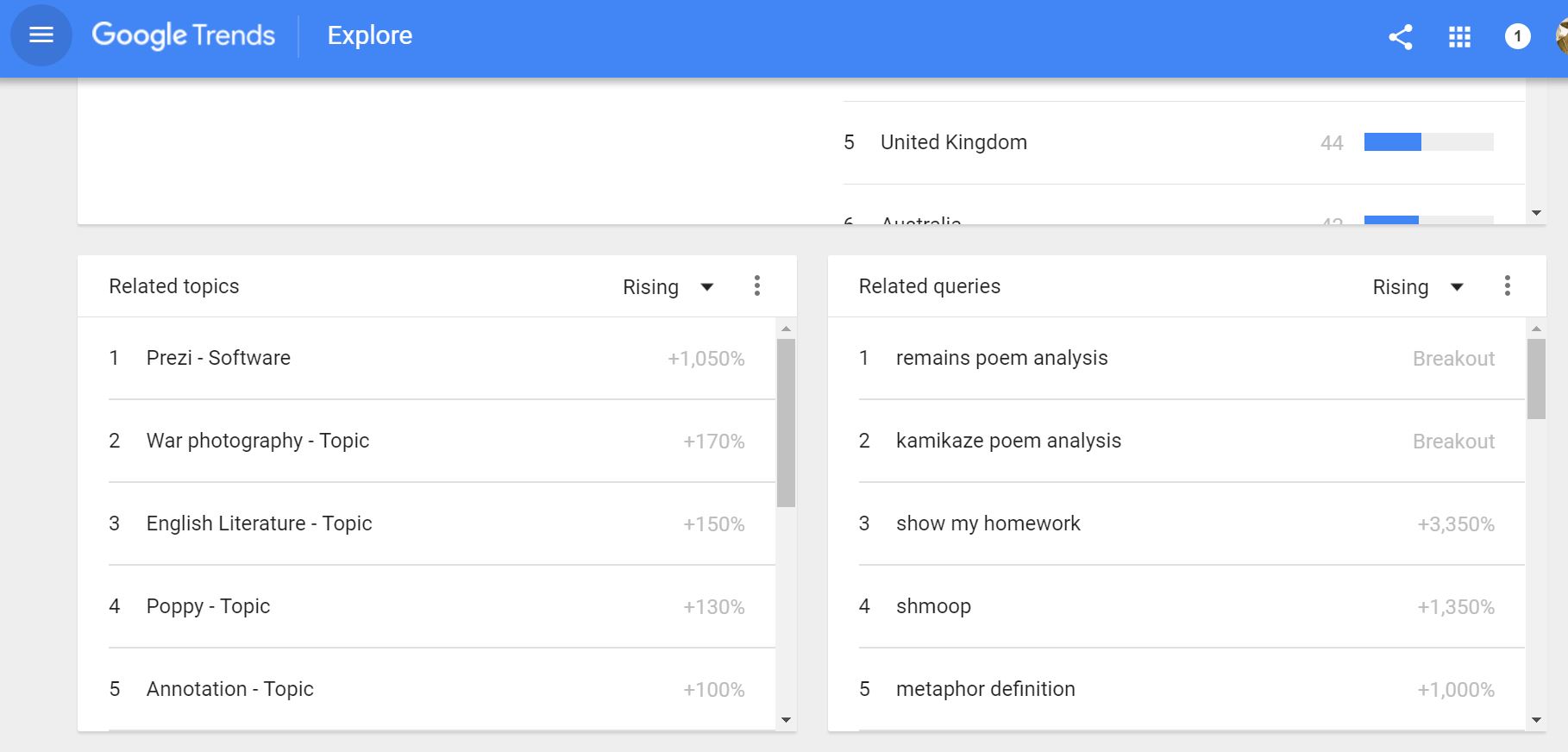The image size is (1568, 752).
Task: Select War photography - Topic row
Action: tap(442, 441)
